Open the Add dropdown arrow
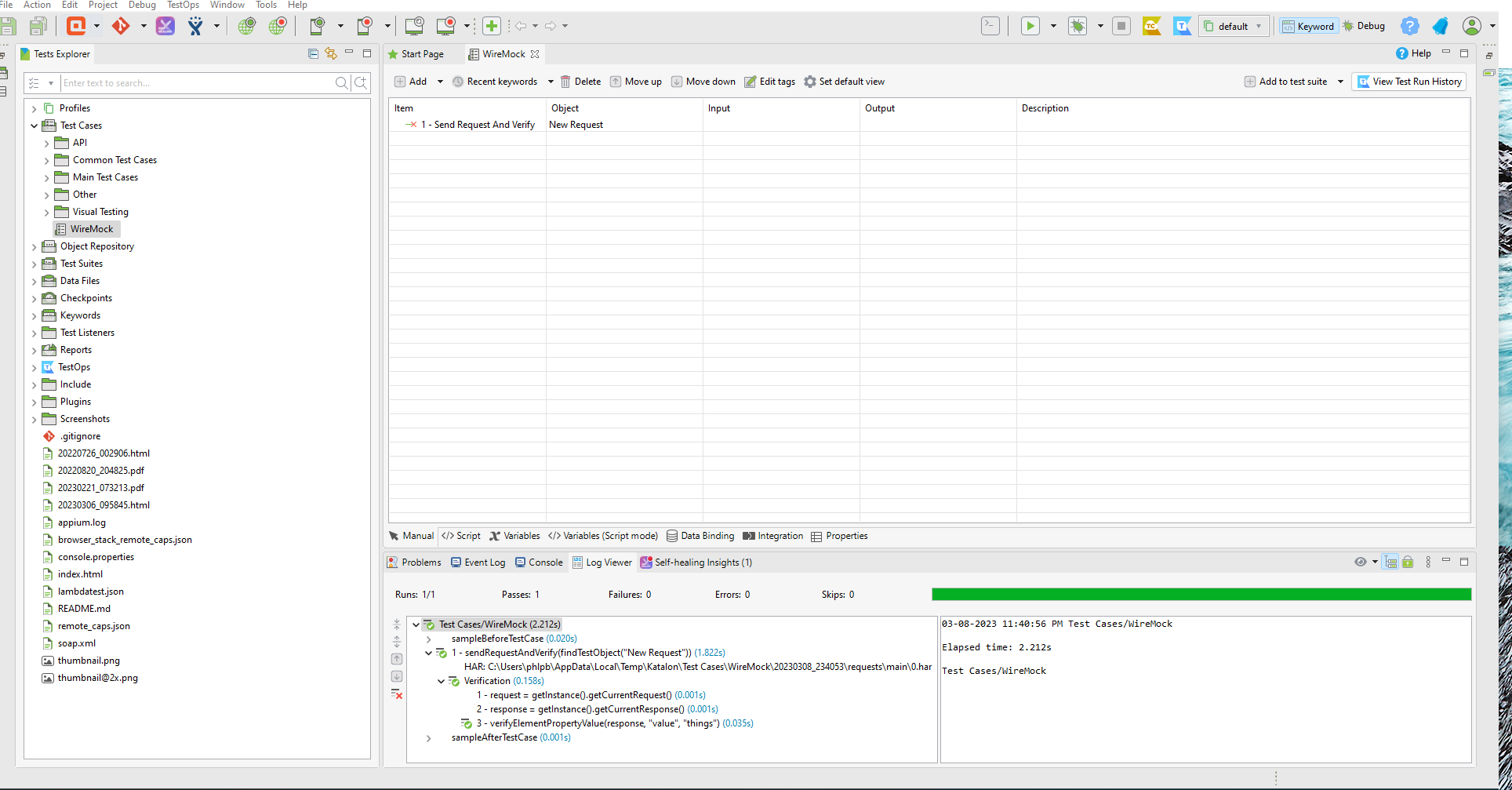 [440, 82]
